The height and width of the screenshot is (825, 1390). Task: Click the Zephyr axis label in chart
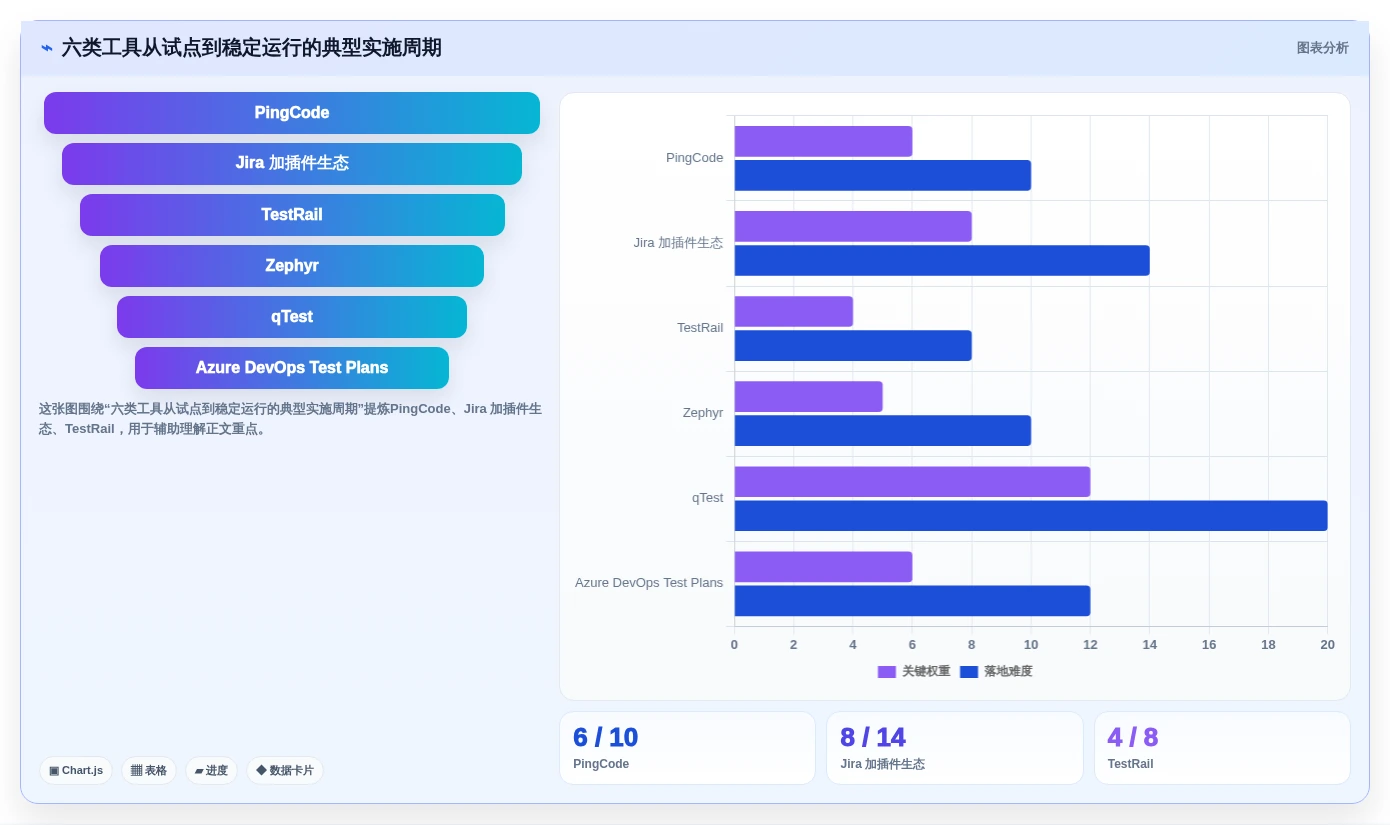[x=703, y=413]
